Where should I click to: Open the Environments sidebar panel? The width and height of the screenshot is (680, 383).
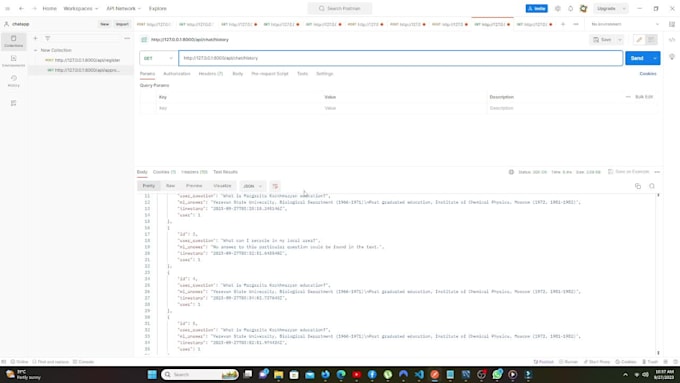click(13, 61)
